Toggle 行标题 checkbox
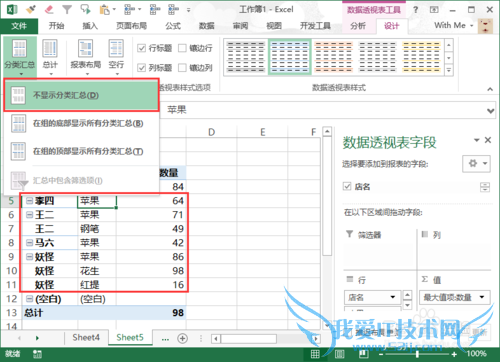 [x=142, y=48]
